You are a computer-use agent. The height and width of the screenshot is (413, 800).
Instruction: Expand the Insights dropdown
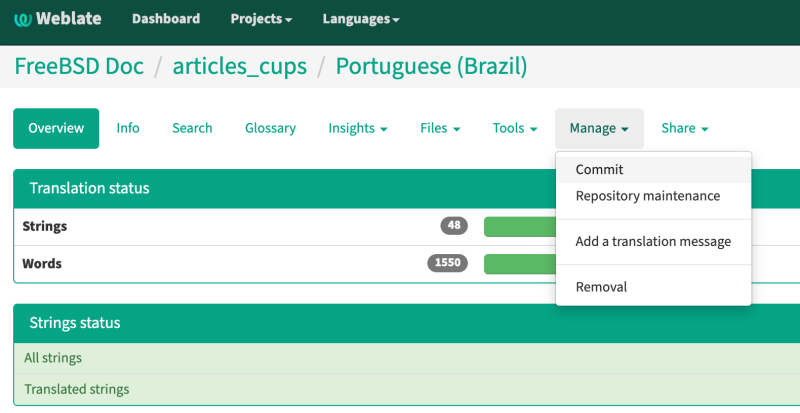(x=358, y=128)
